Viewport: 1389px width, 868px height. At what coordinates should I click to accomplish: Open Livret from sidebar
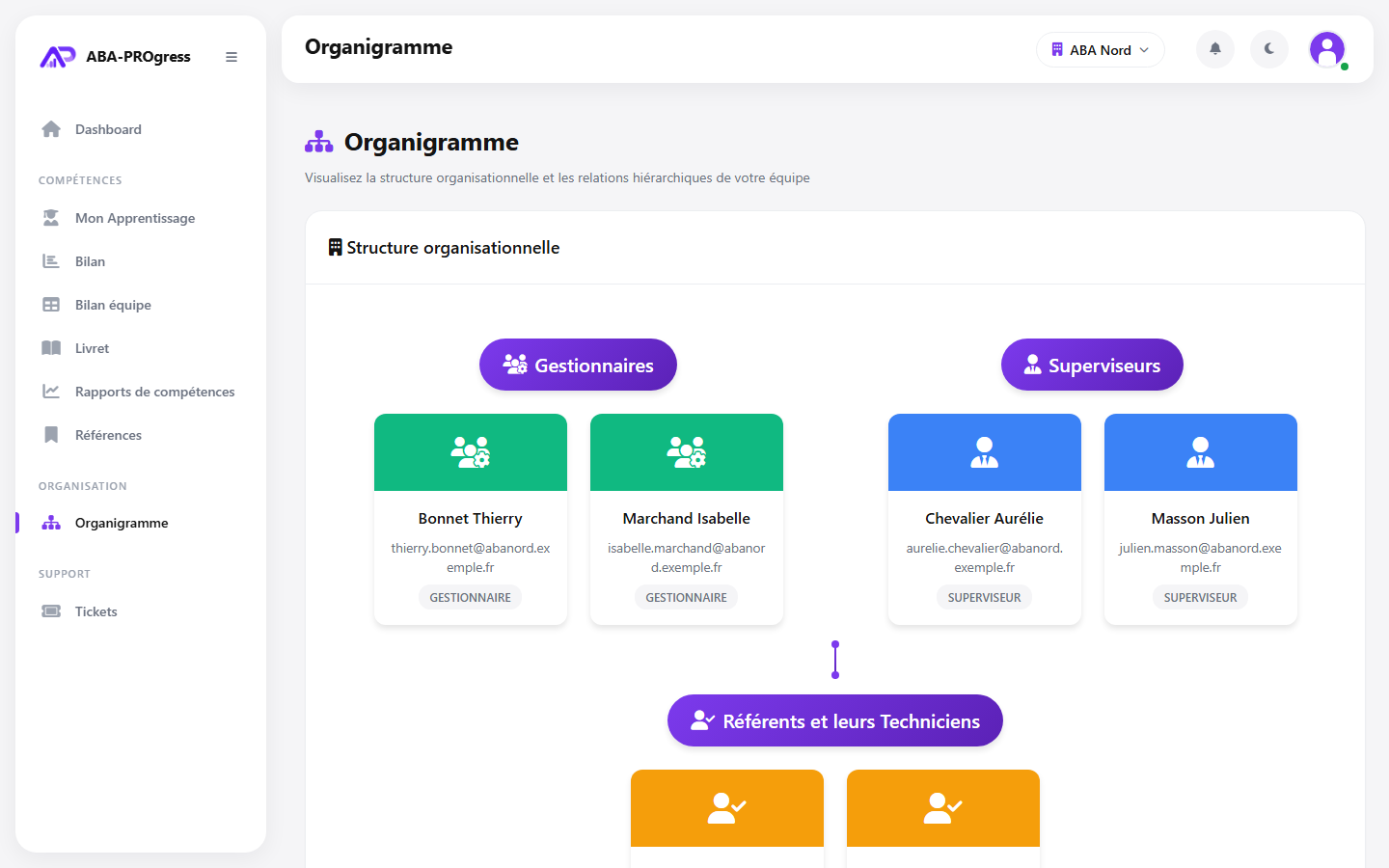(x=141, y=348)
